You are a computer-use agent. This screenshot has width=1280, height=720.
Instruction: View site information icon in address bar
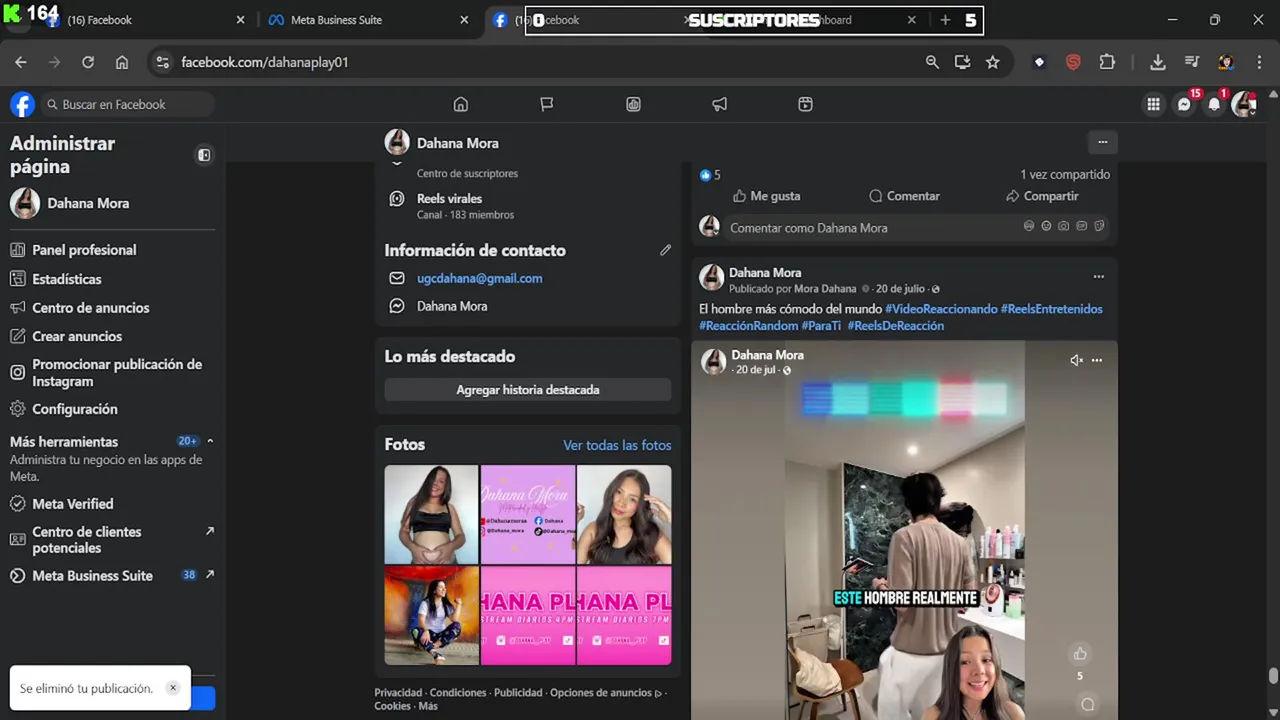point(163,62)
